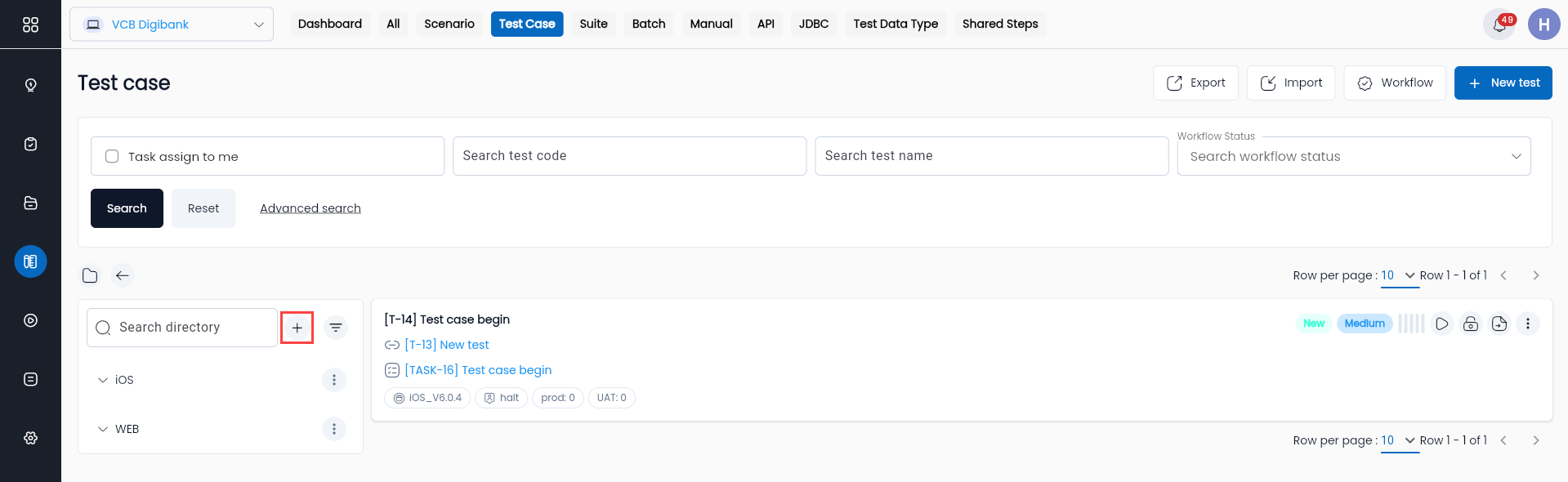Click the New test button
Viewport: 1568px width, 482px height.
1503,83
